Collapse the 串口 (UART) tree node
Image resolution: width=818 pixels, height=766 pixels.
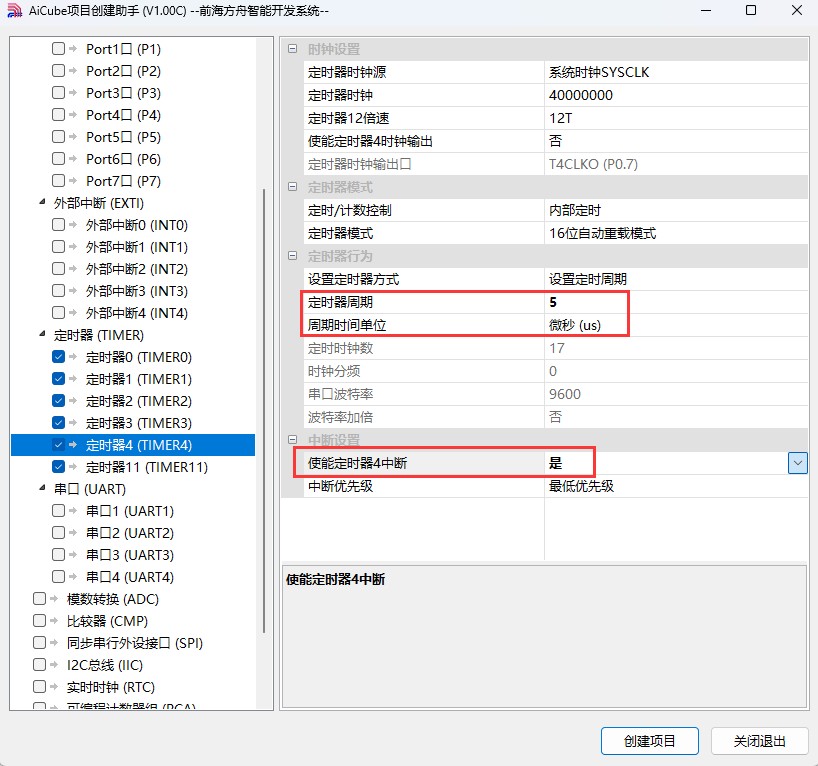coord(42,488)
